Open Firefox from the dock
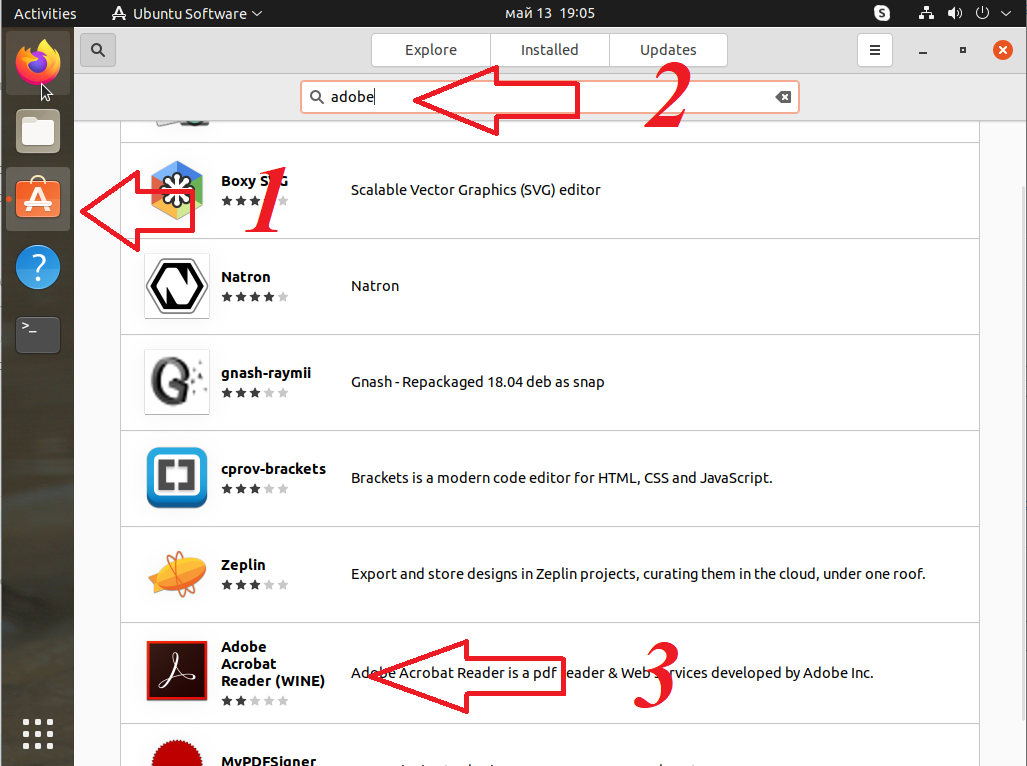 [38, 63]
